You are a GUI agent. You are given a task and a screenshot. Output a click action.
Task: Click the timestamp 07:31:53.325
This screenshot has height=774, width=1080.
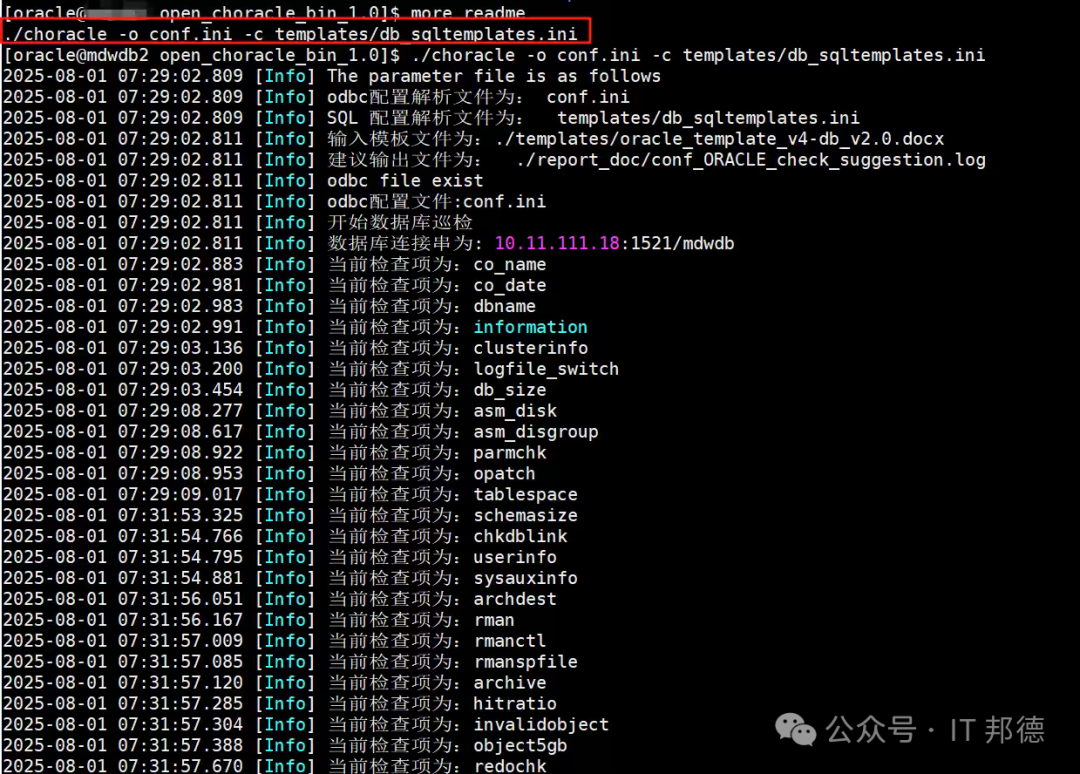180,515
